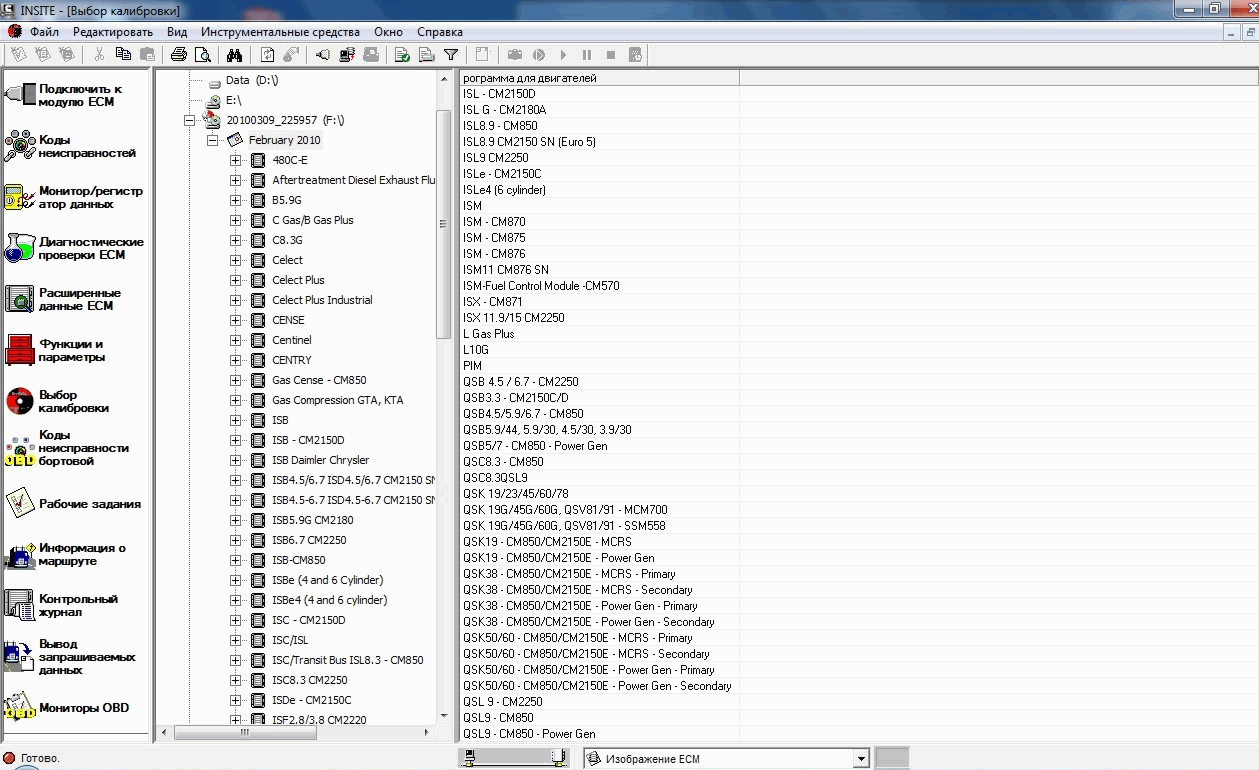The image size is (1259, 770).
Task: Open Мониторы OBD in the sidebar
Action: (77, 708)
